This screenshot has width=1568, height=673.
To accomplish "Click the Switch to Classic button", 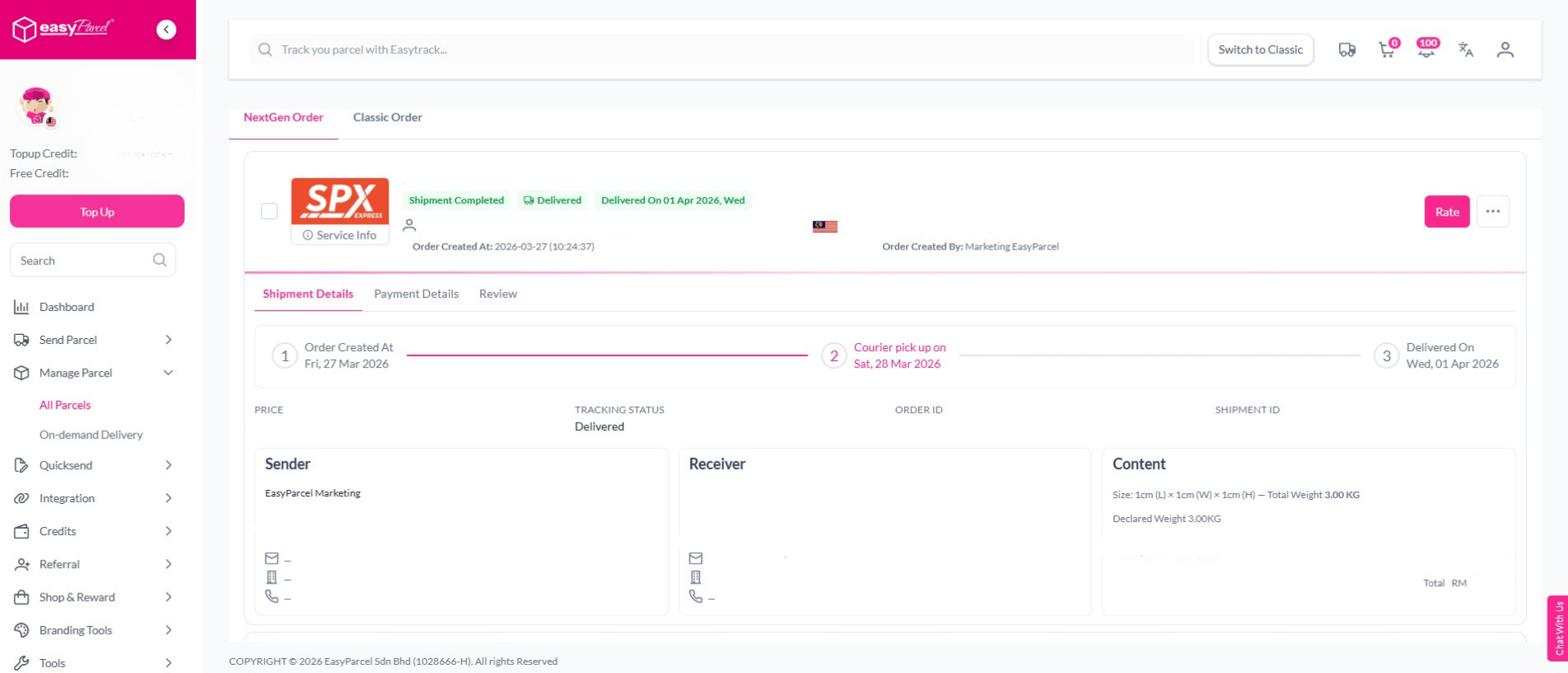I will click(1260, 50).
